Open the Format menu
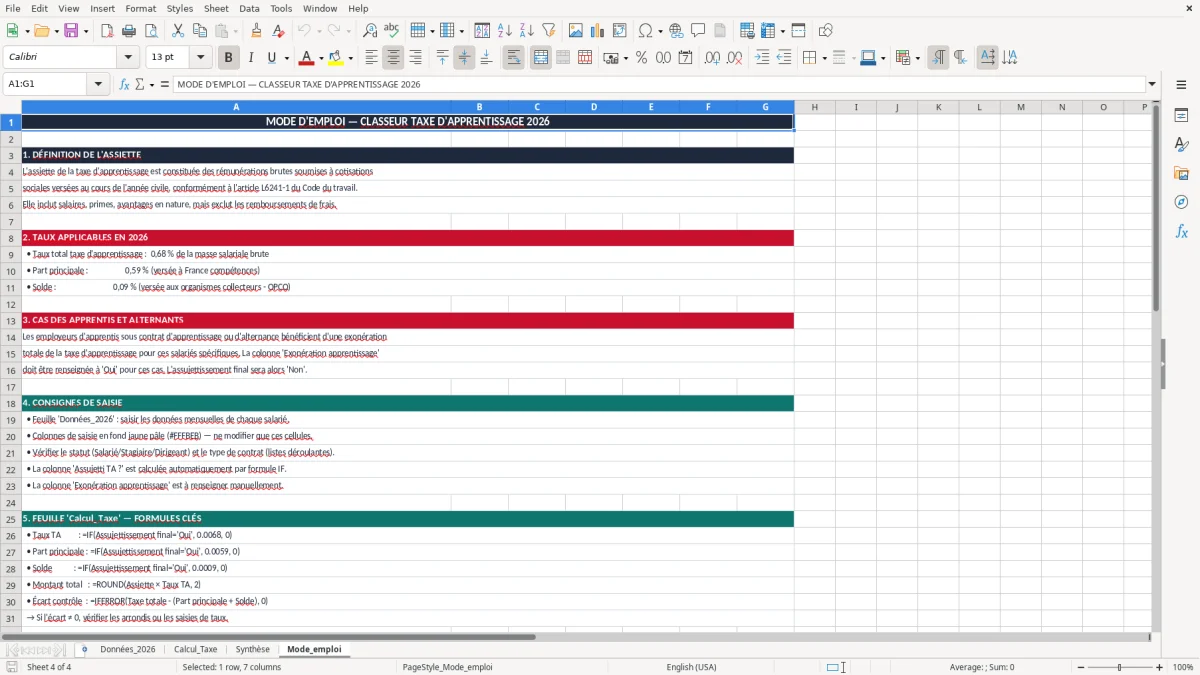The width and height of the screenshot is (1200, 675). point(140,8)
